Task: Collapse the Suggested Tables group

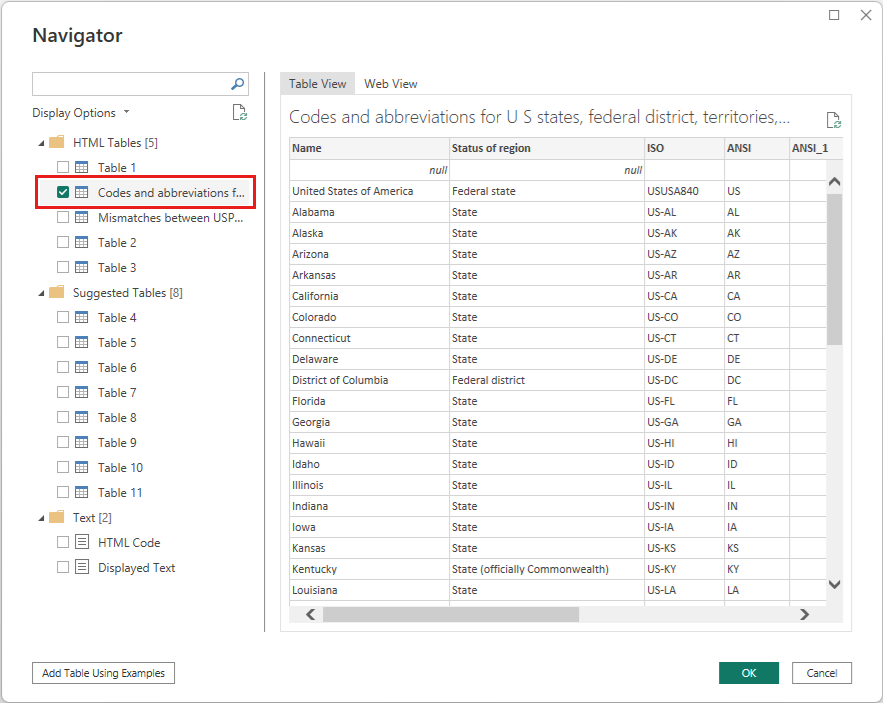Action: [41, 293]
